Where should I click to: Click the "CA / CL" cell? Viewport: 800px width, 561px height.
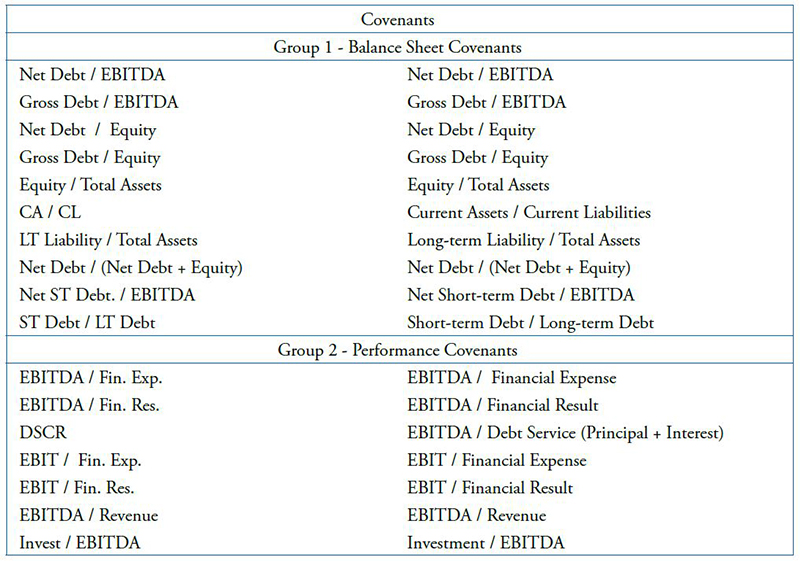click(x=47, y=213)
